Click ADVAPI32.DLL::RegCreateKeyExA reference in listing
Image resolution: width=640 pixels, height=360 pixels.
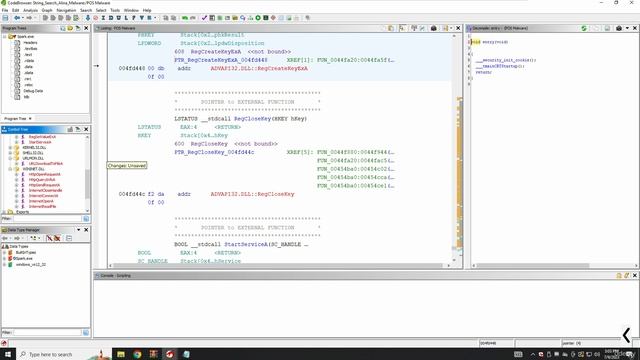coord(259,69)
